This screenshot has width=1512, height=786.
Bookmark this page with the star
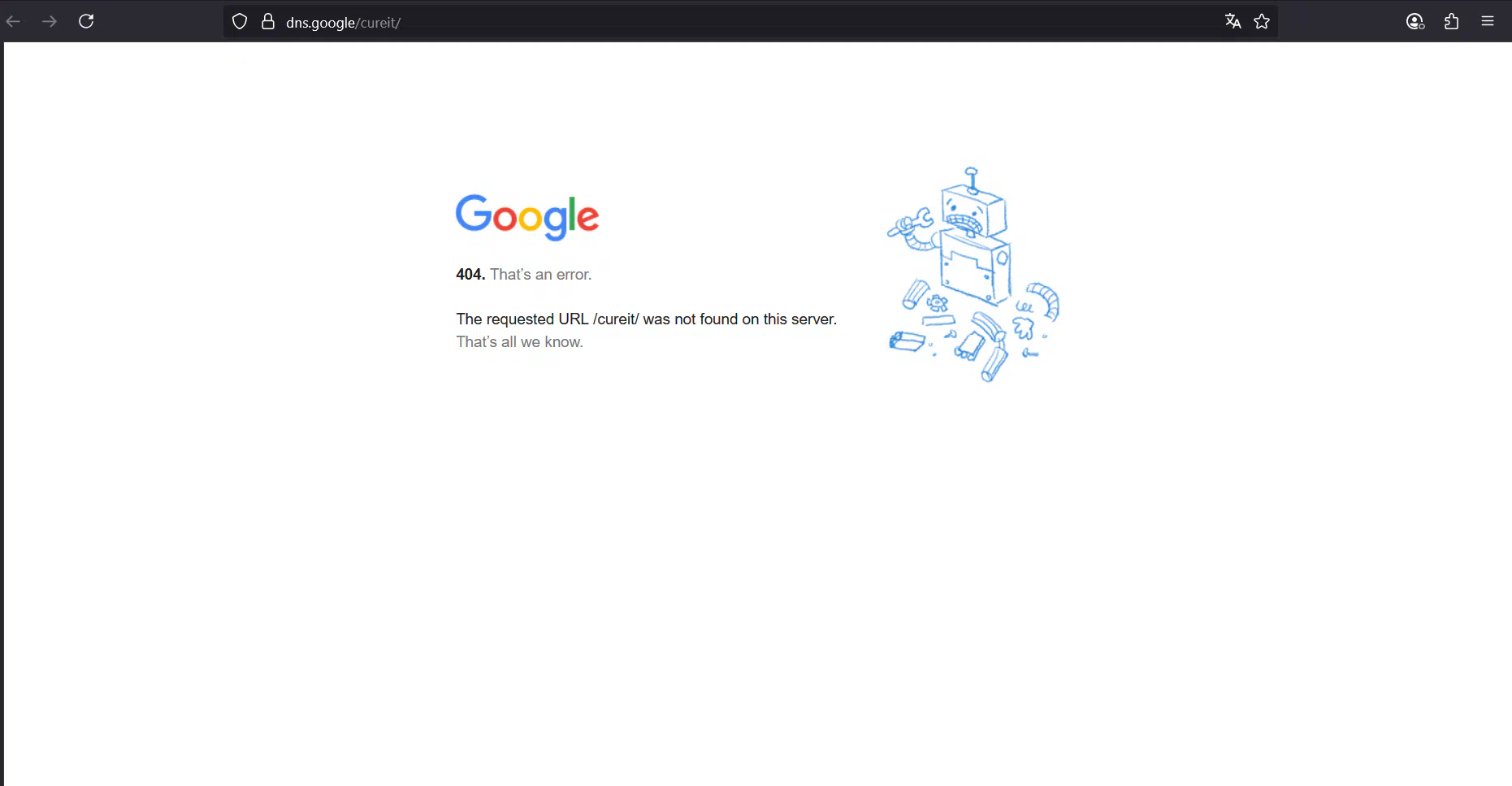[1262, 22]
